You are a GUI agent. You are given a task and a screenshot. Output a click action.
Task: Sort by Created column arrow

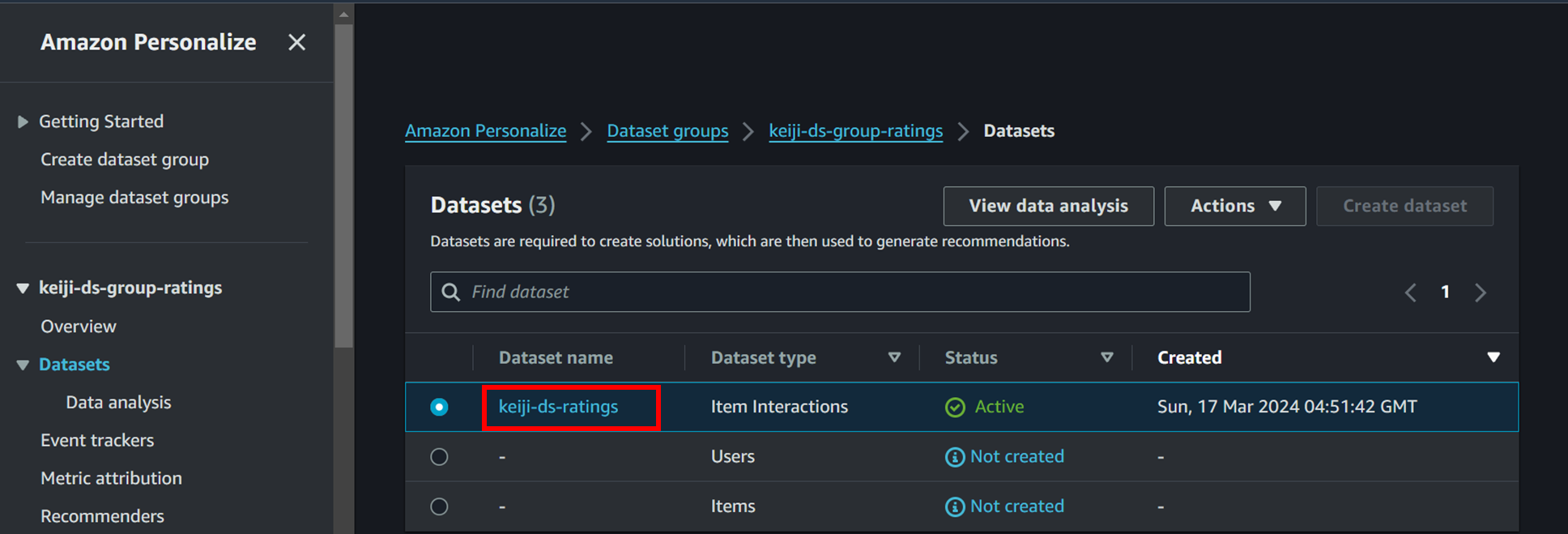[x=1493, y=357]
